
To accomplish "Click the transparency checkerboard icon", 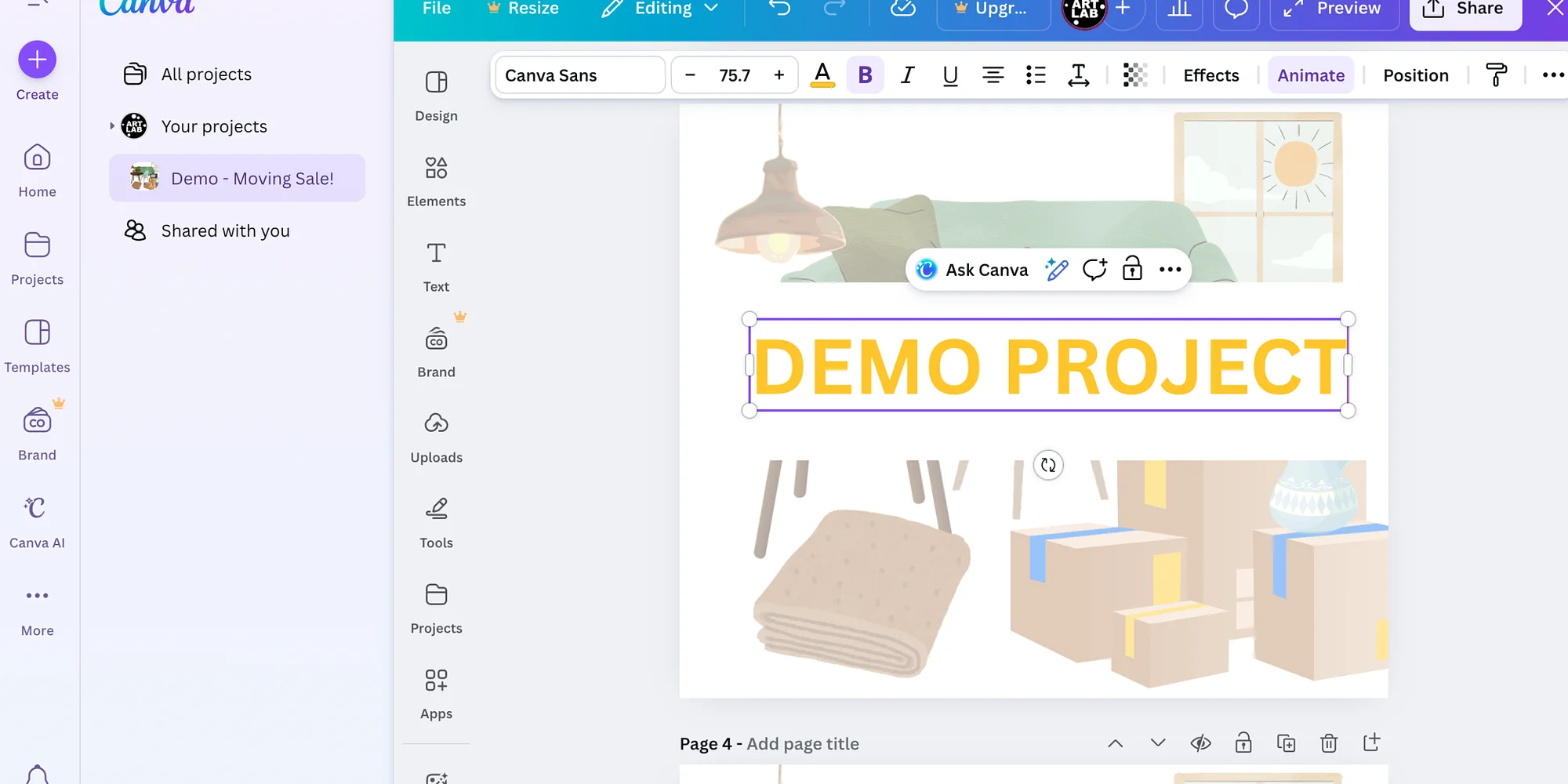I will pos(1134,75).
